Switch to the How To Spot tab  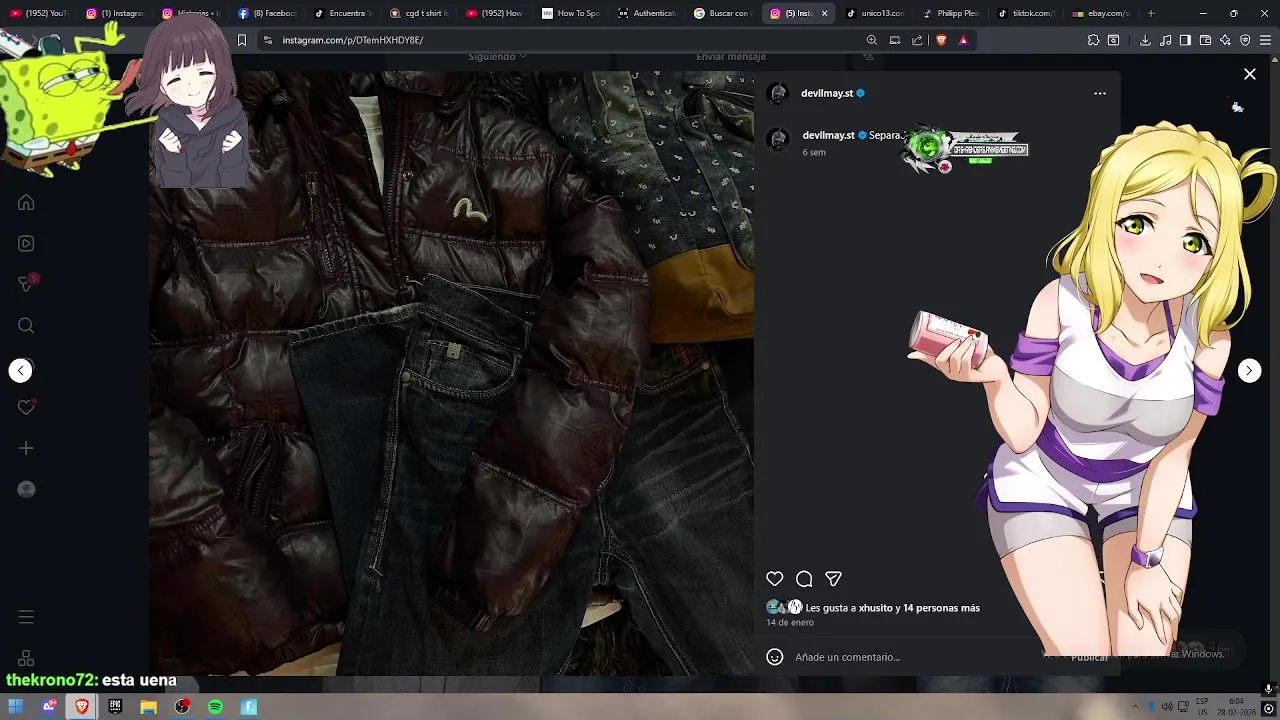tap(570, 13)
